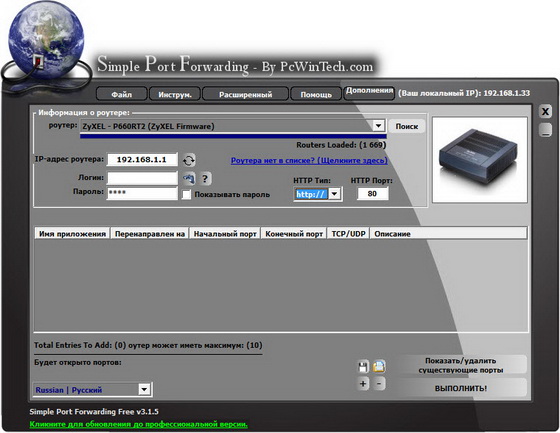Add a port entry with plus button
Image resolution: width=560 pixels, height=433 pixels.
pyautogui.click(x=363, y=384)
